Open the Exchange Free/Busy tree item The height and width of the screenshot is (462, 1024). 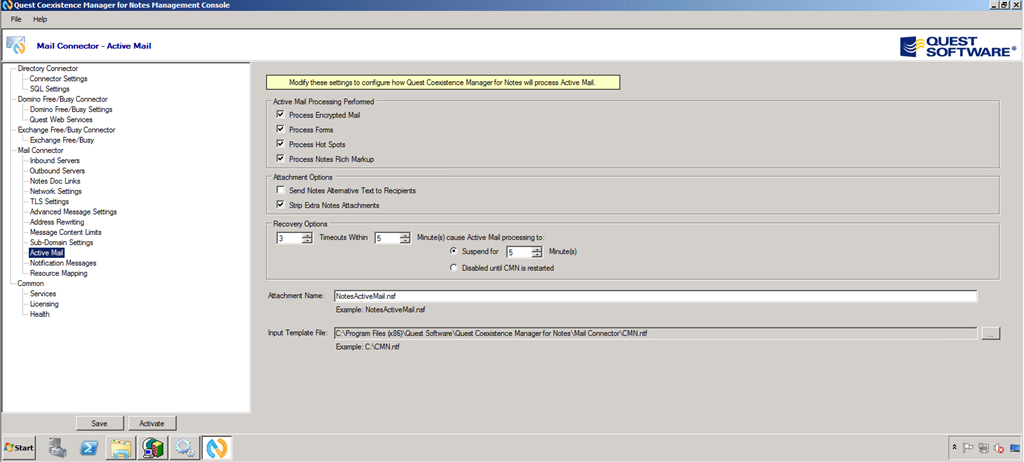coord(61,140)
